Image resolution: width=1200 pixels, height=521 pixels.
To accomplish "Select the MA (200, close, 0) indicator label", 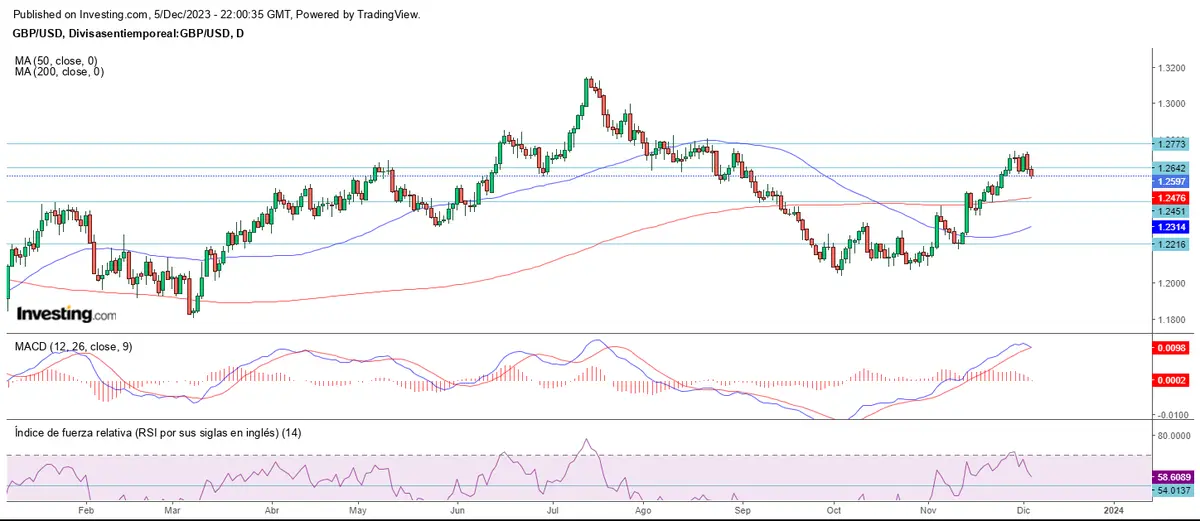I will 61,72.
